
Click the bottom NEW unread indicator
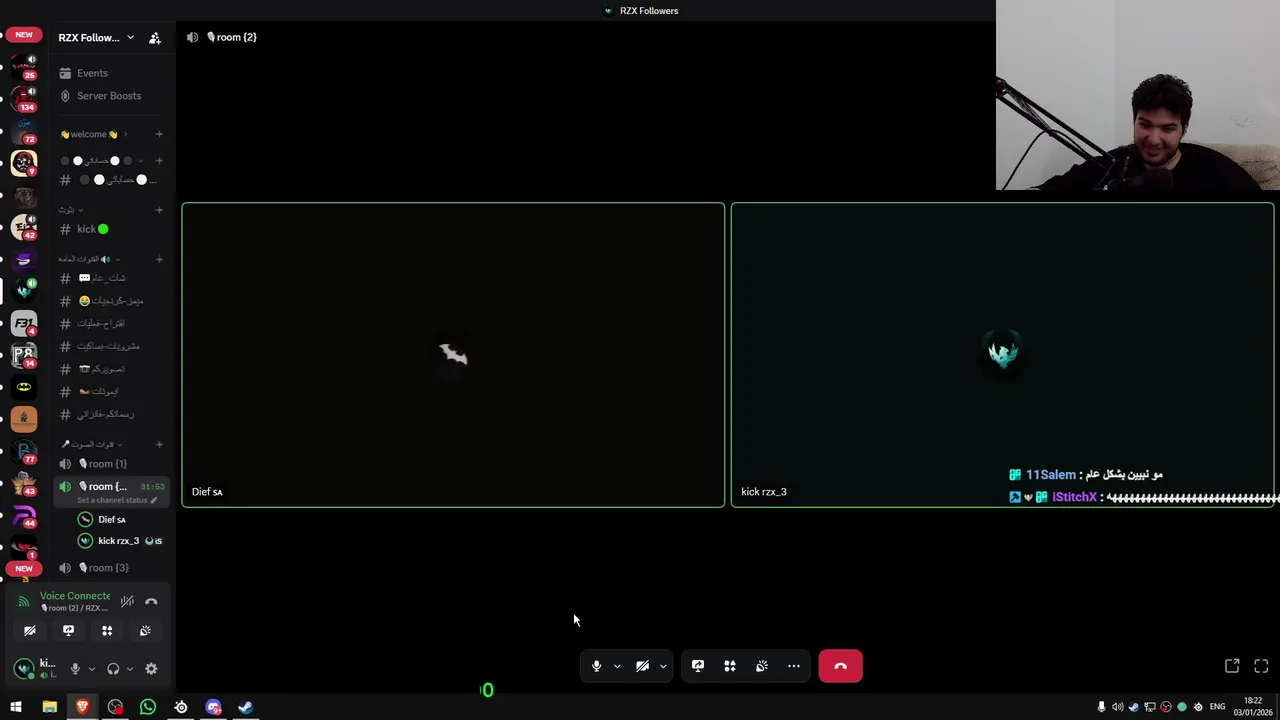pos(24,568)
